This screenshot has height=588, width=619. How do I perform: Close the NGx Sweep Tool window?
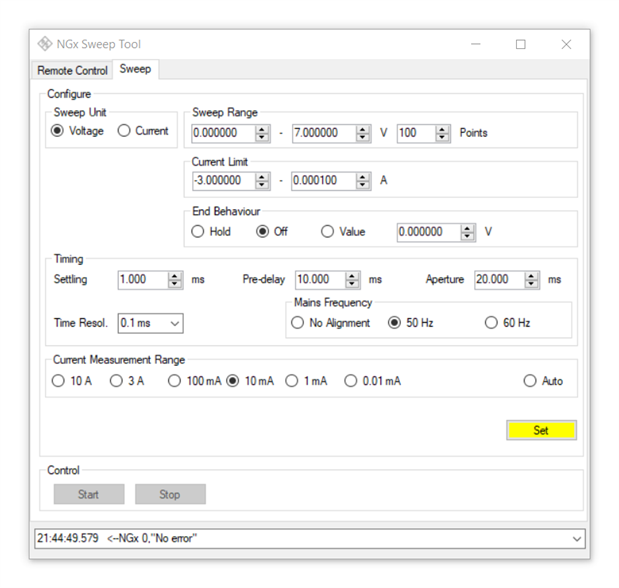566,44
